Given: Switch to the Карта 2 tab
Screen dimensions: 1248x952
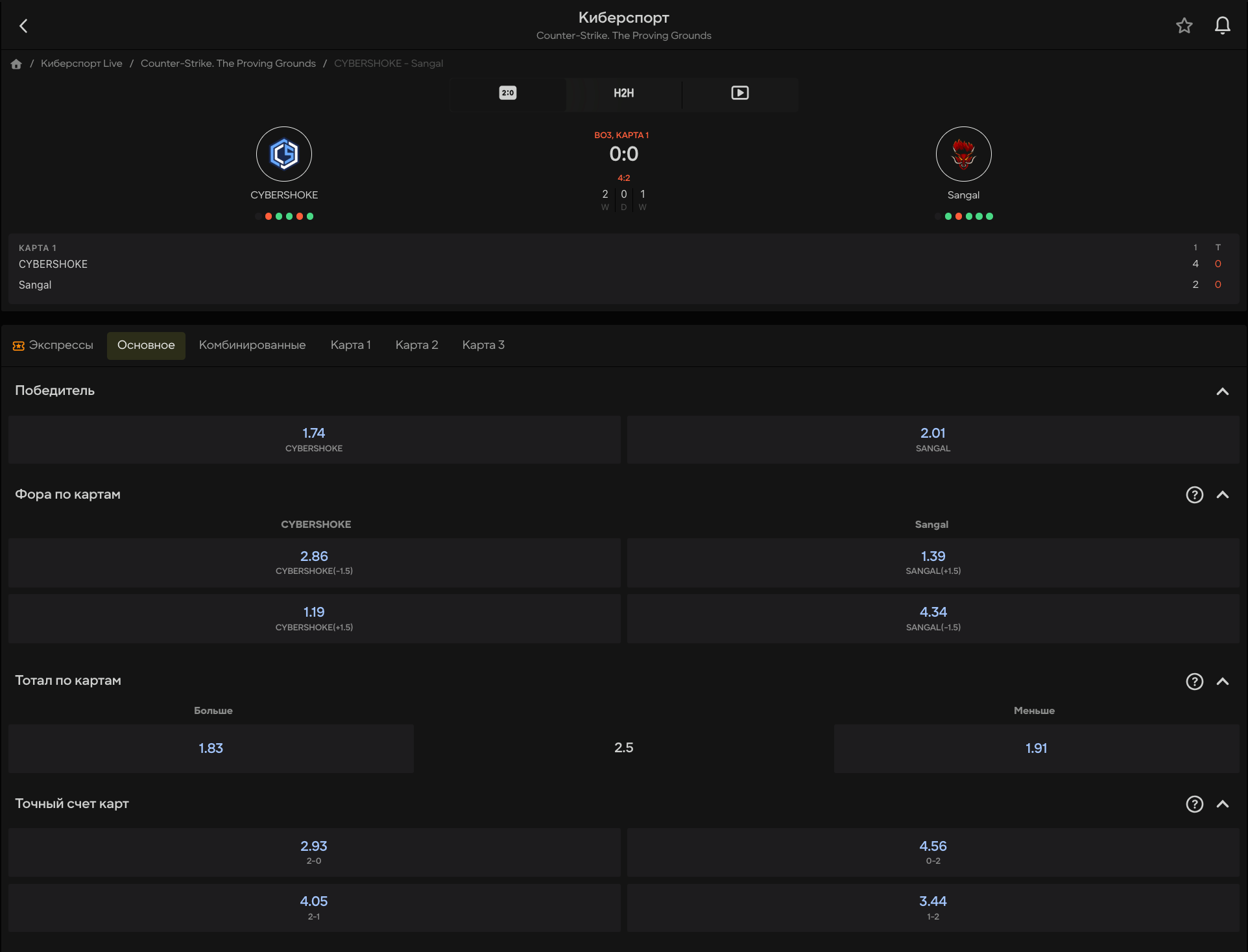Looking at the screenshot, I should pyautogui.click(x=416, y=345).
